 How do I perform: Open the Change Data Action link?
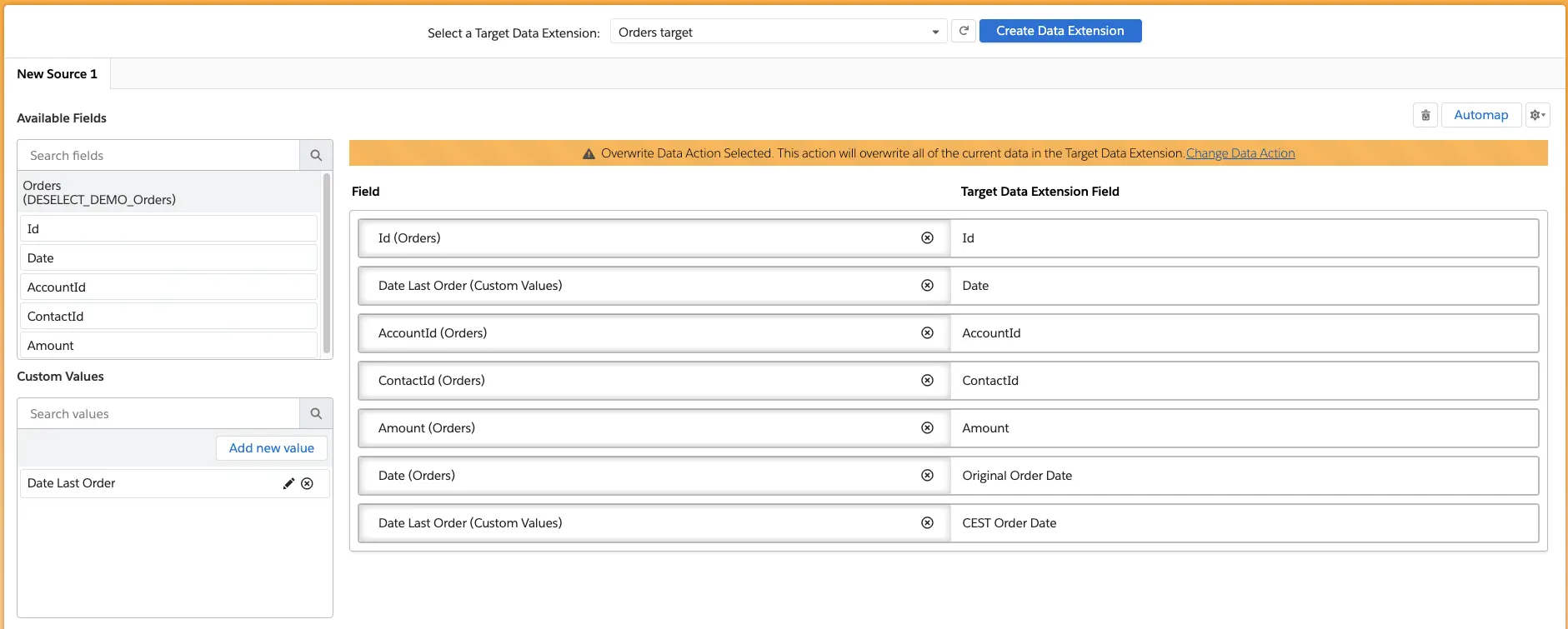tap(1240, 153)
